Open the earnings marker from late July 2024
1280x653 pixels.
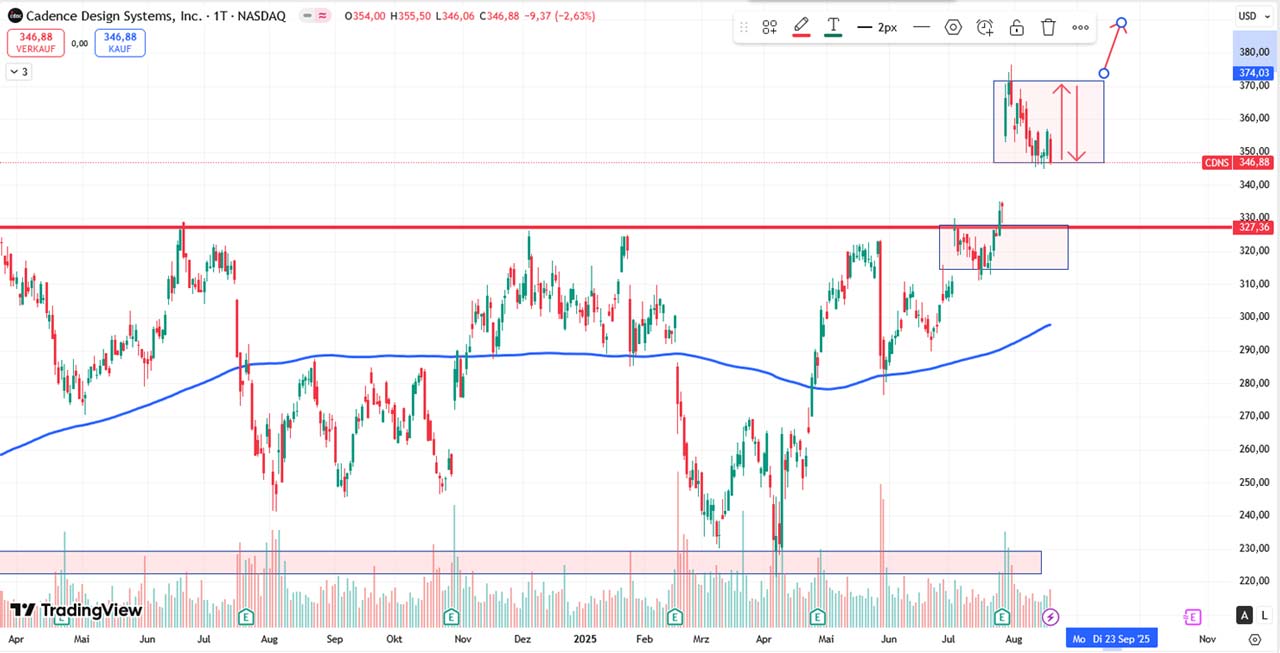pos(246,616)
